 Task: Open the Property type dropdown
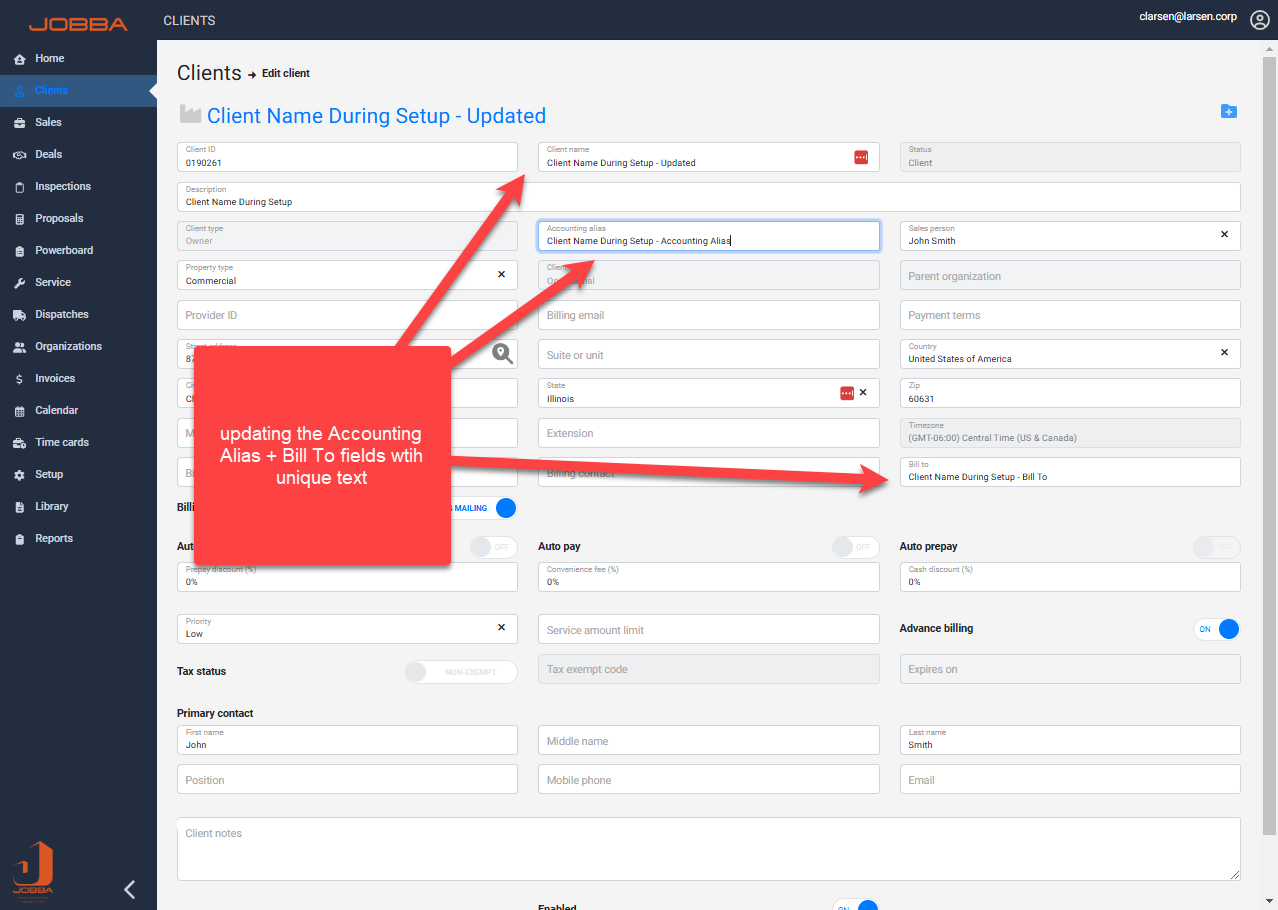(x=340, y=275)
